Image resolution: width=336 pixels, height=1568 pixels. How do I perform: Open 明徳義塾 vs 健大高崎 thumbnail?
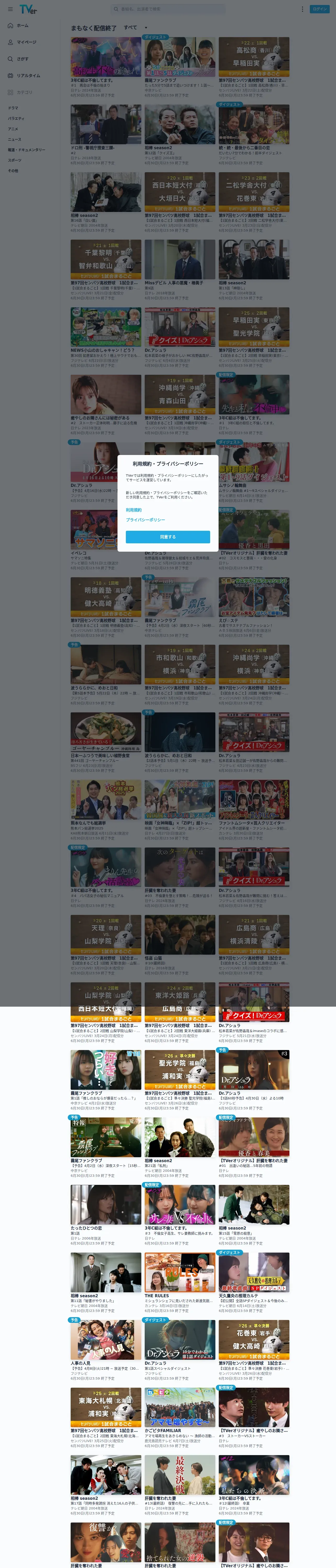[x=105, y=597]
